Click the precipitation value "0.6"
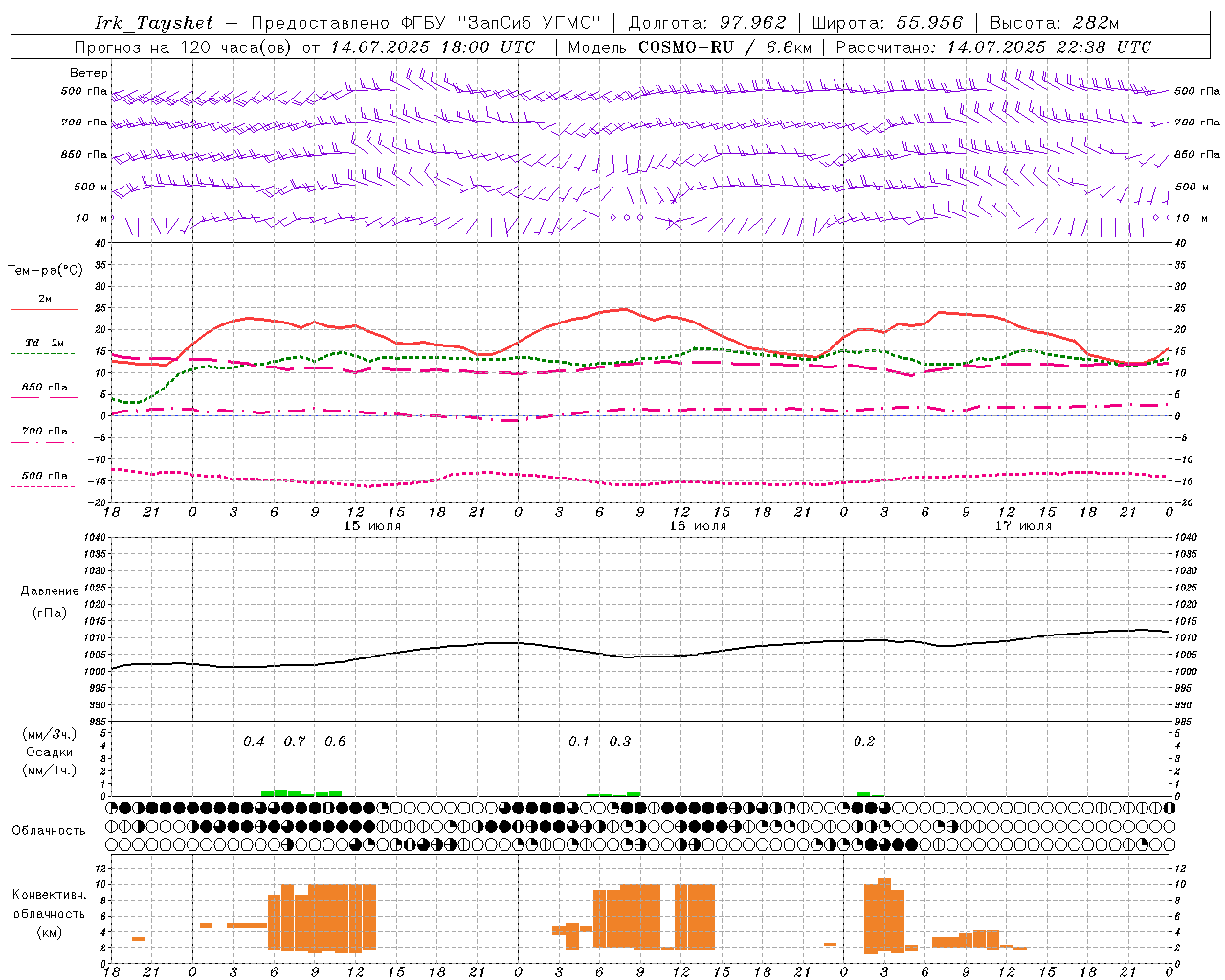Screen dimensions: 1225x980 334,741
